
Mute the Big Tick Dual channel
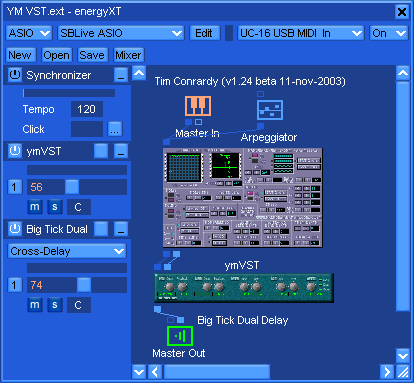coord(35,305)
